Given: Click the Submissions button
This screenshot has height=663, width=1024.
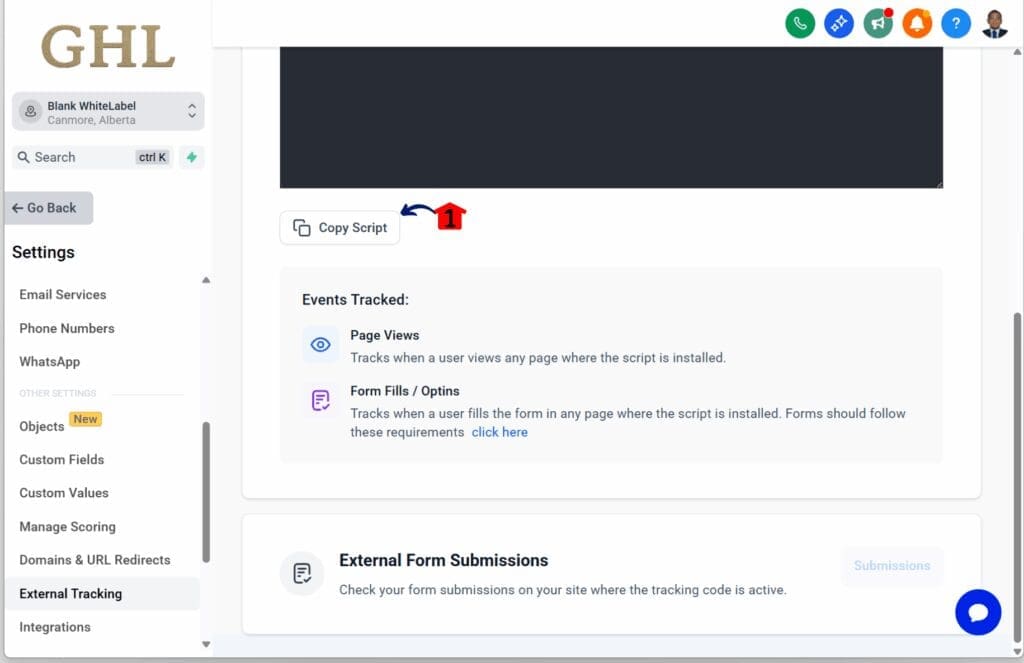Looking at the screenshot, I should [x=892, y=566].
